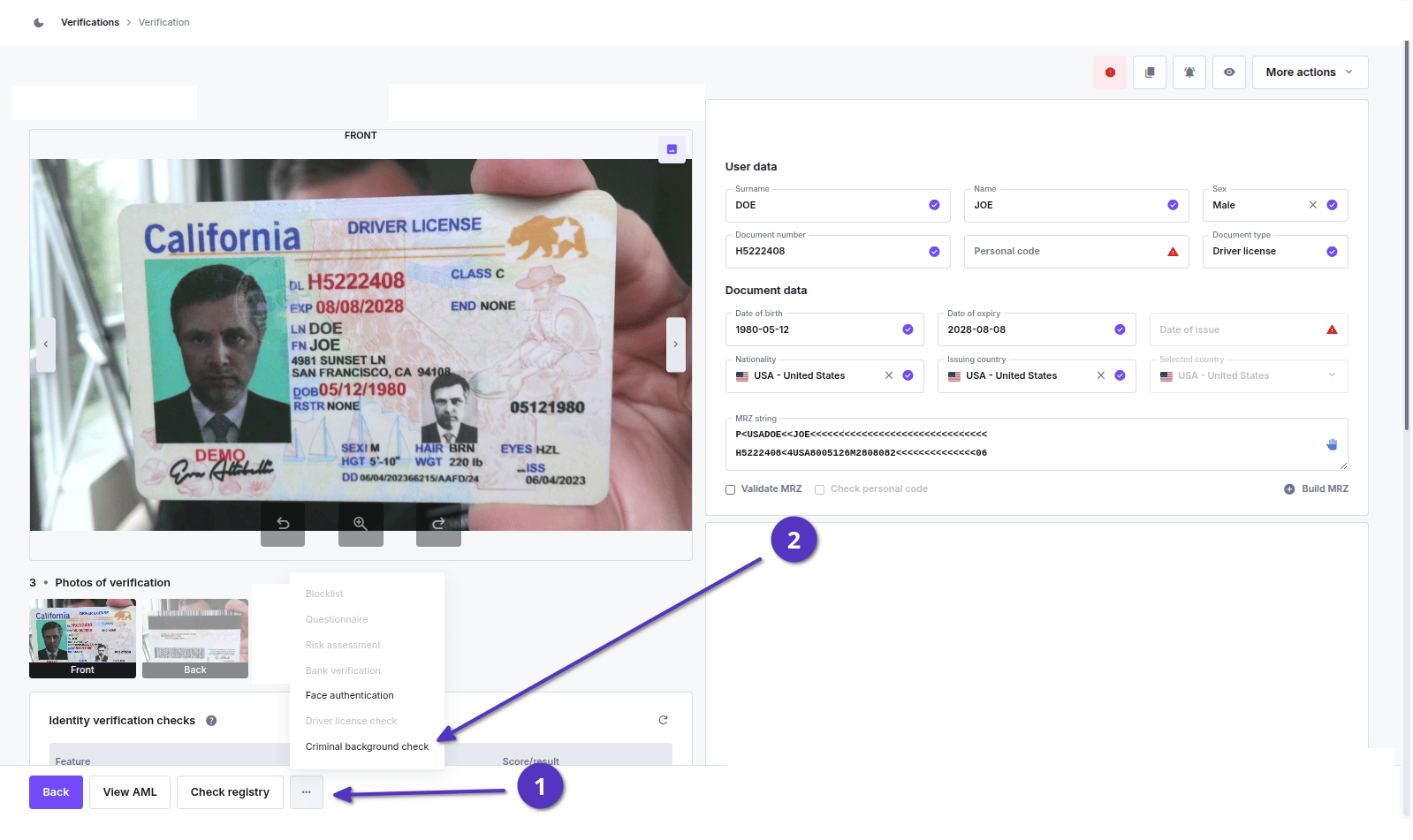
Task: Open the More actions dropdown
Action: [1310, 72]
